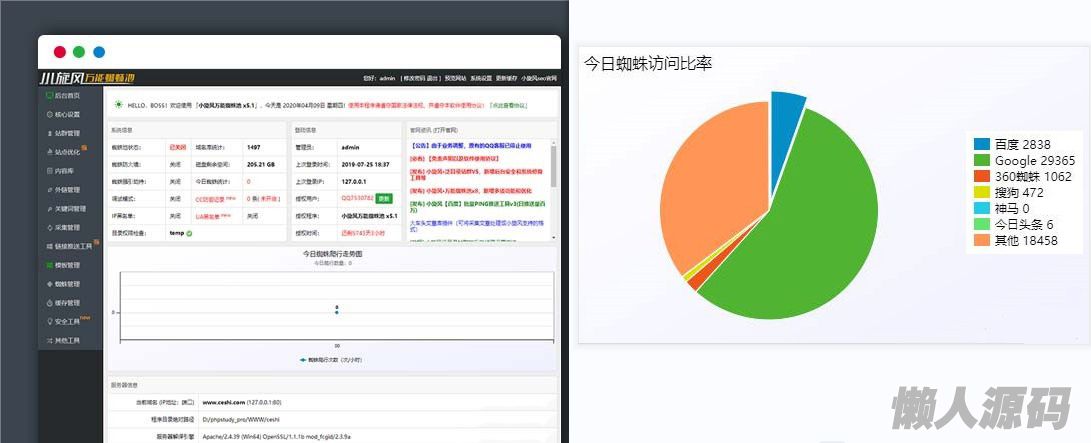Open 关键词管理 in the sidebar
Viewport: 1091px width, 443px height.
70,209
